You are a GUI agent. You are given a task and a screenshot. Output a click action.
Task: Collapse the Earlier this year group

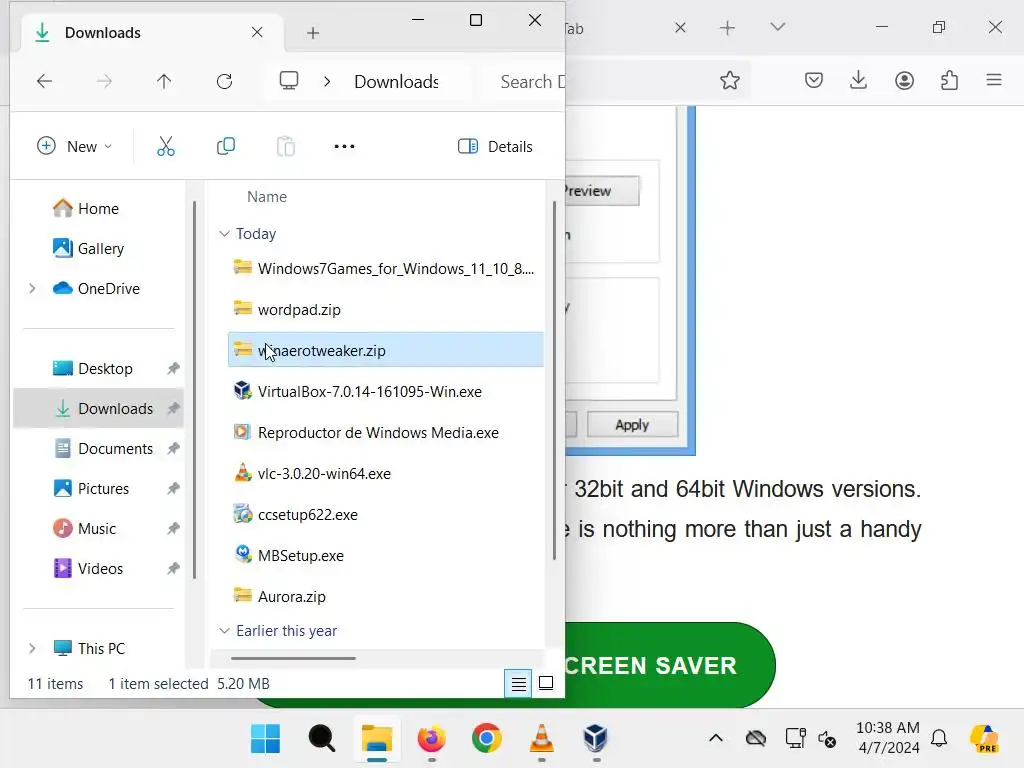(x=224, y=631)
